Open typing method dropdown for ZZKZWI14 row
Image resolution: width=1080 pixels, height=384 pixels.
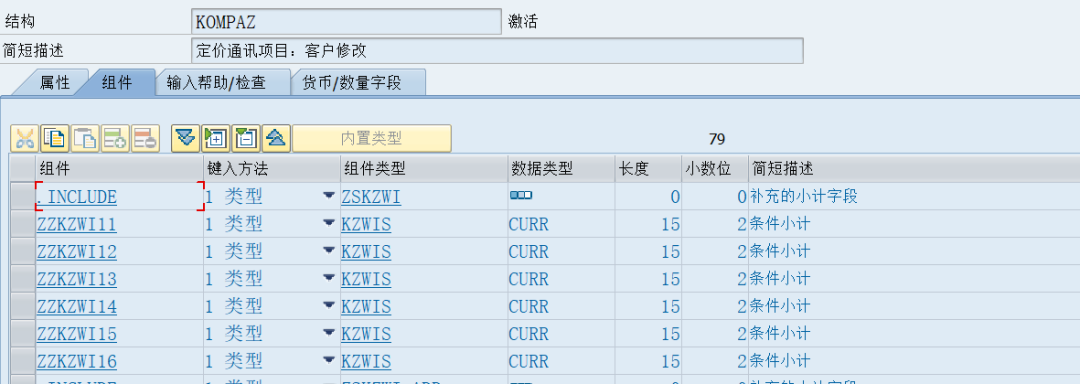pos(329,306)
